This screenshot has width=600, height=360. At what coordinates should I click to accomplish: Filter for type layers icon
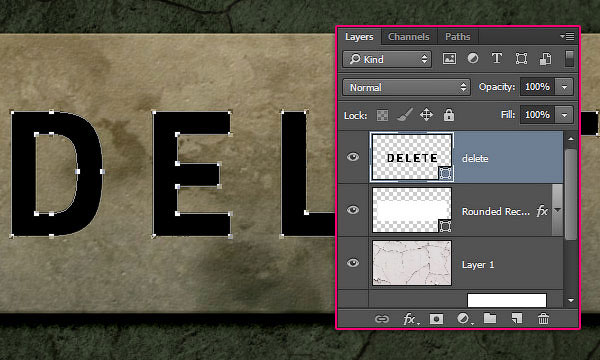(x=497, y=59)
